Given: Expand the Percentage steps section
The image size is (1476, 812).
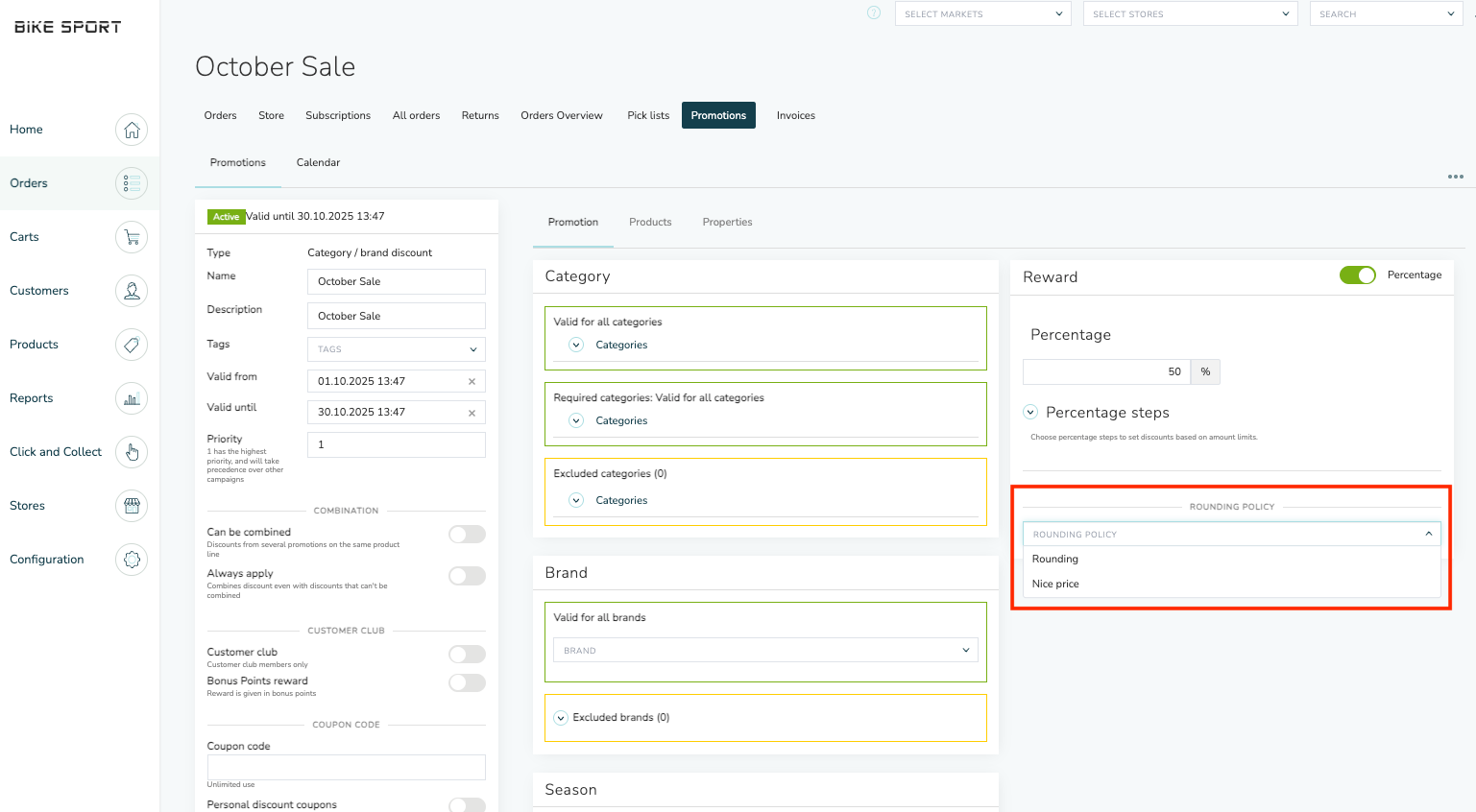Looking at the screenshot, I should (x=1030, y=413).
